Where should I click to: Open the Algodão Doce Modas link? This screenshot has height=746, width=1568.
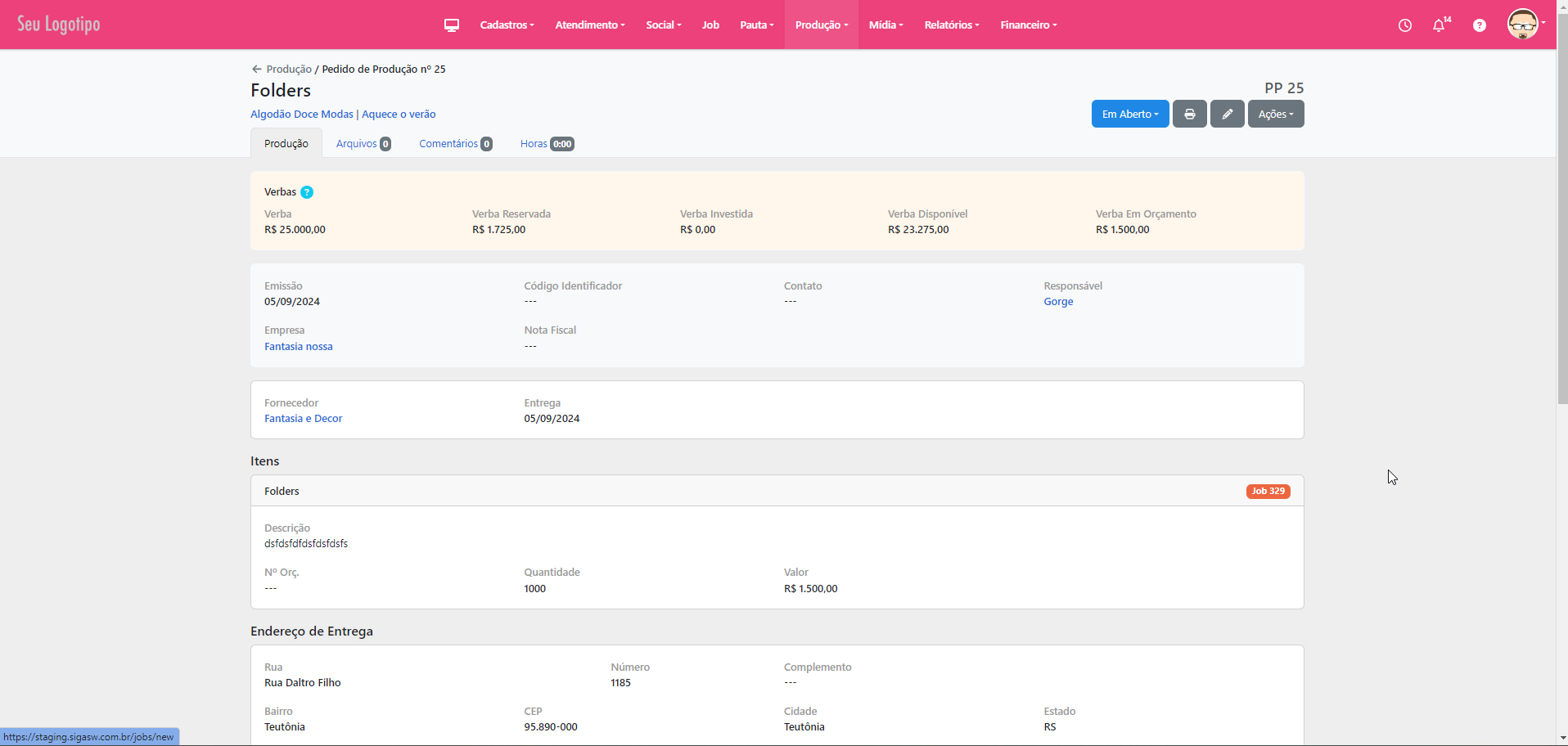302,115
